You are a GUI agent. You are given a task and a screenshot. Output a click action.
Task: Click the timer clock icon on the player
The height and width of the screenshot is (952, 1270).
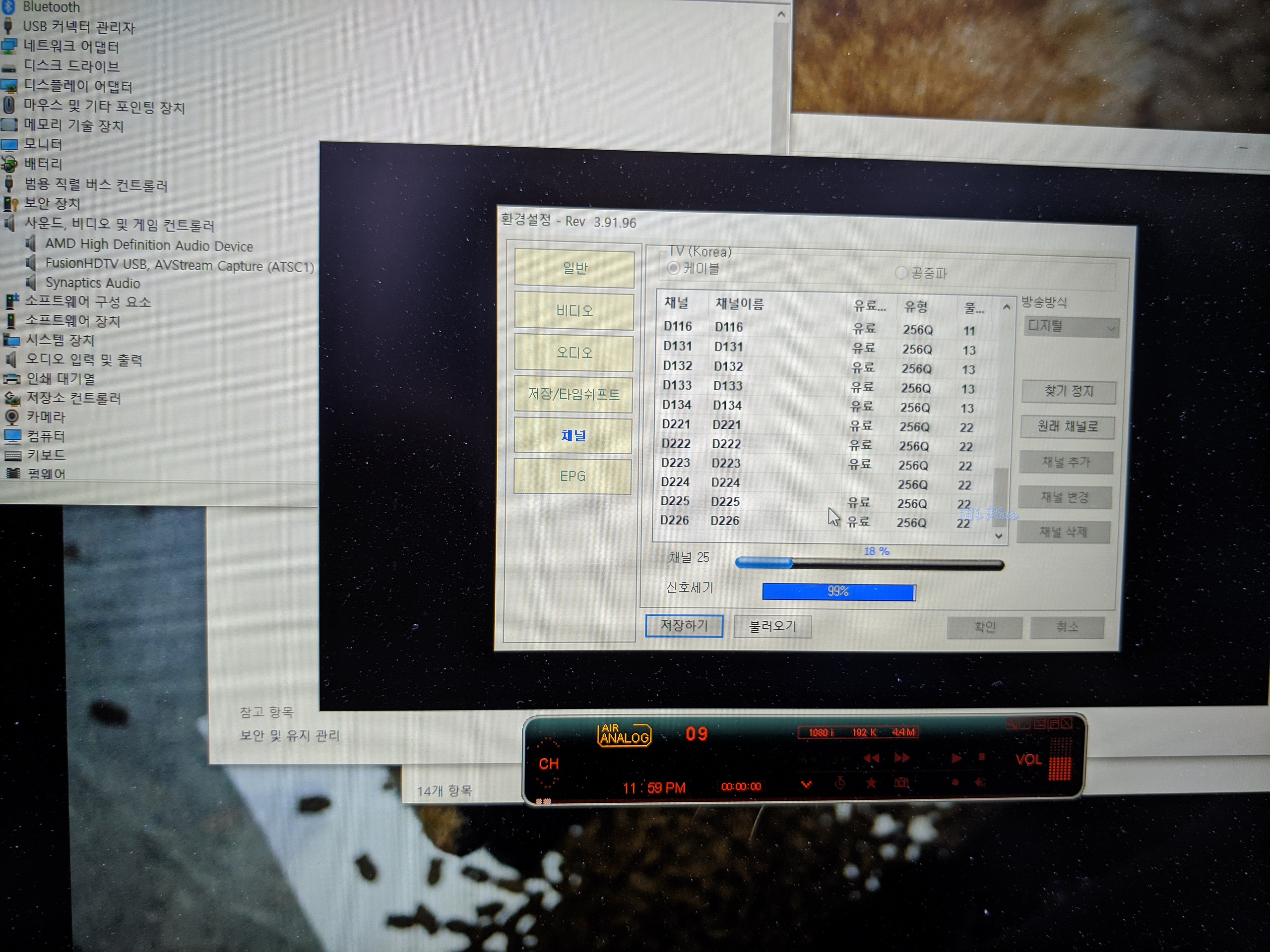pos(839,783)
